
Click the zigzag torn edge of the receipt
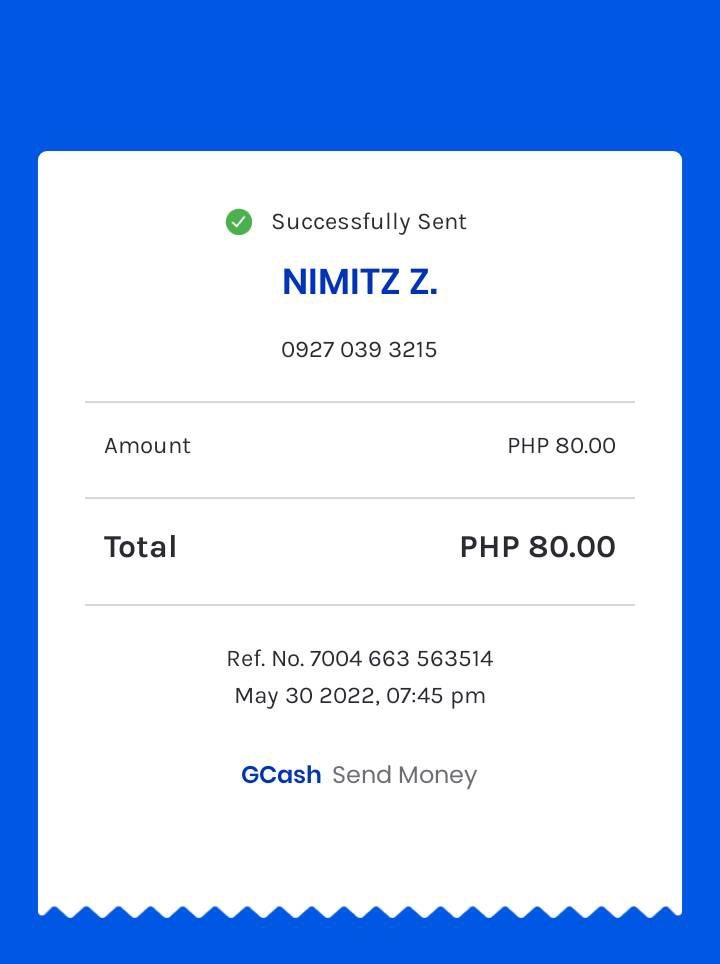pyautogui.click(x=360, y=911)
